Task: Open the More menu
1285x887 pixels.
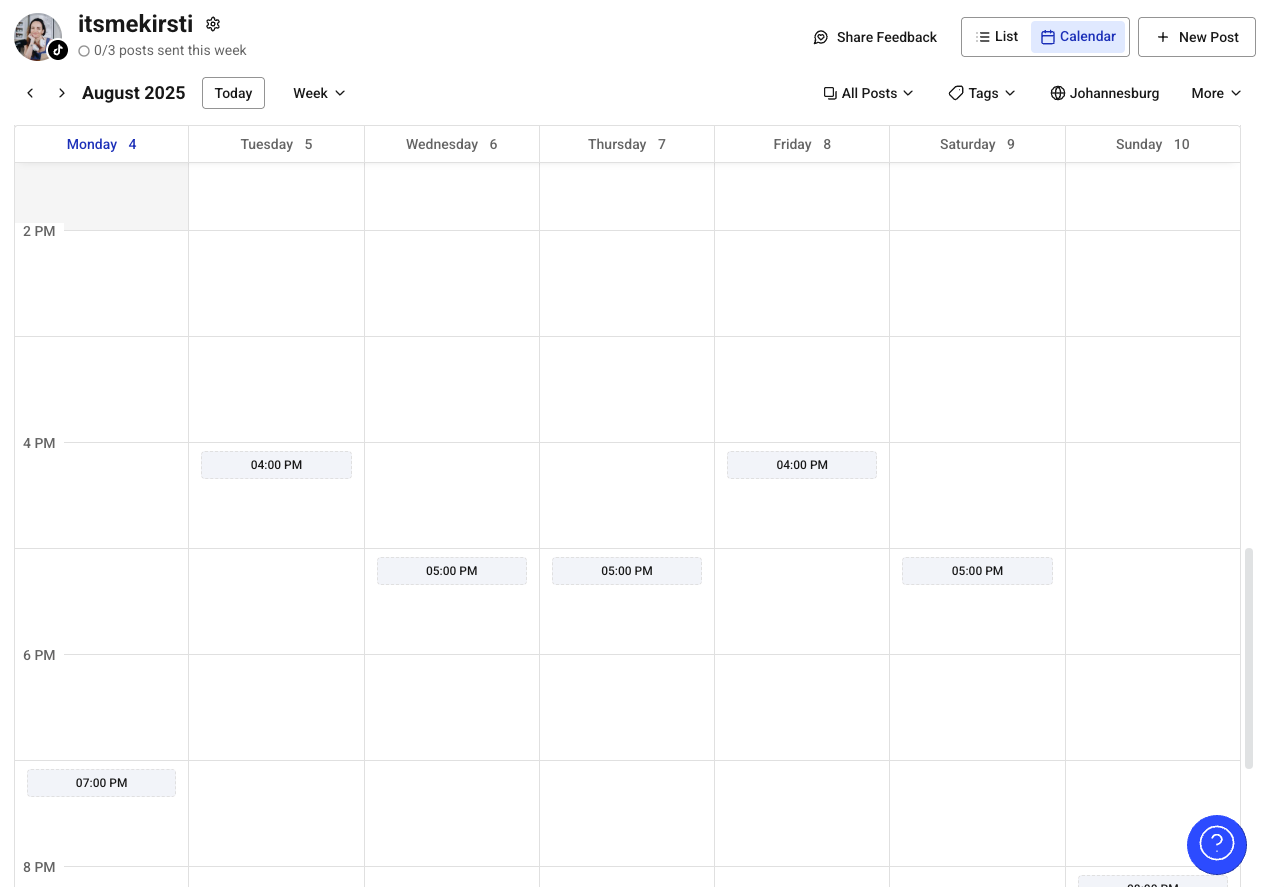Action: [x=1216, y=93]
